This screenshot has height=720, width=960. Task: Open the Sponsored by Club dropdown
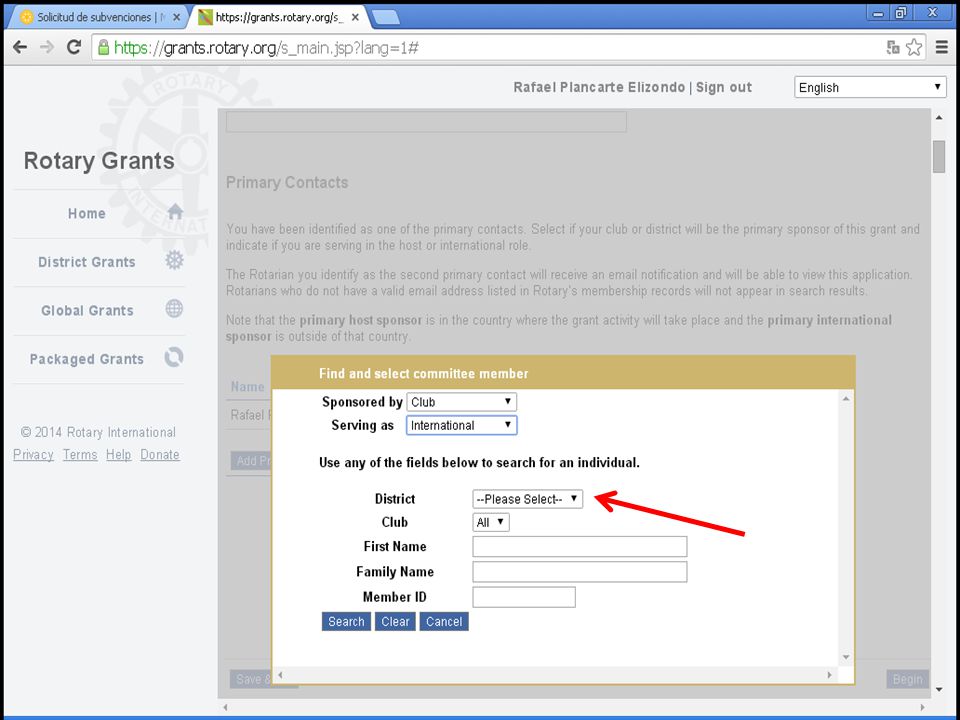(461, 402)
